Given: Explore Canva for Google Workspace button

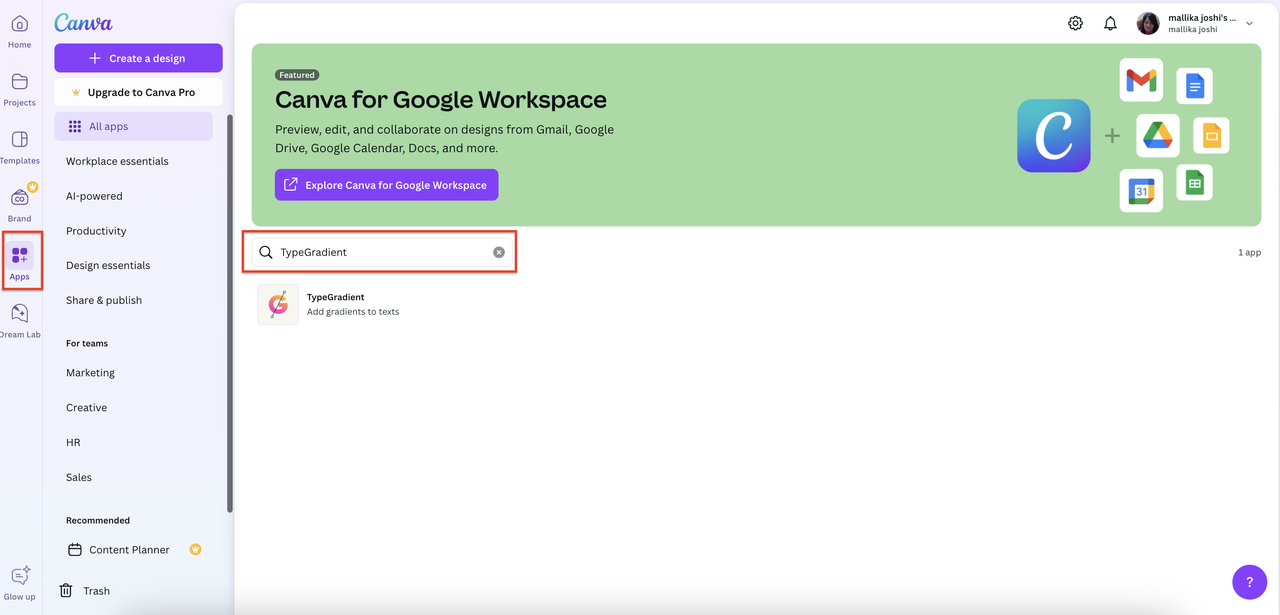Looking at the screenshot, I should pyautogui.click(x=386, y=185).
